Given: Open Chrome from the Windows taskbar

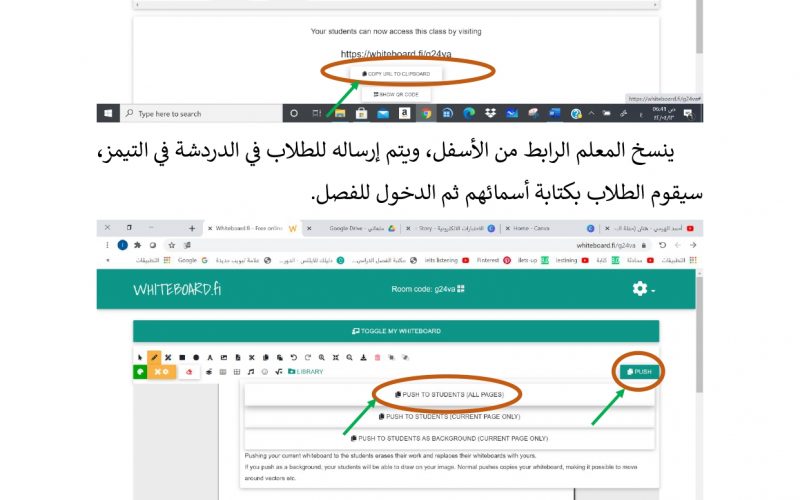Looking at the screenshot, I should point(426,113).
